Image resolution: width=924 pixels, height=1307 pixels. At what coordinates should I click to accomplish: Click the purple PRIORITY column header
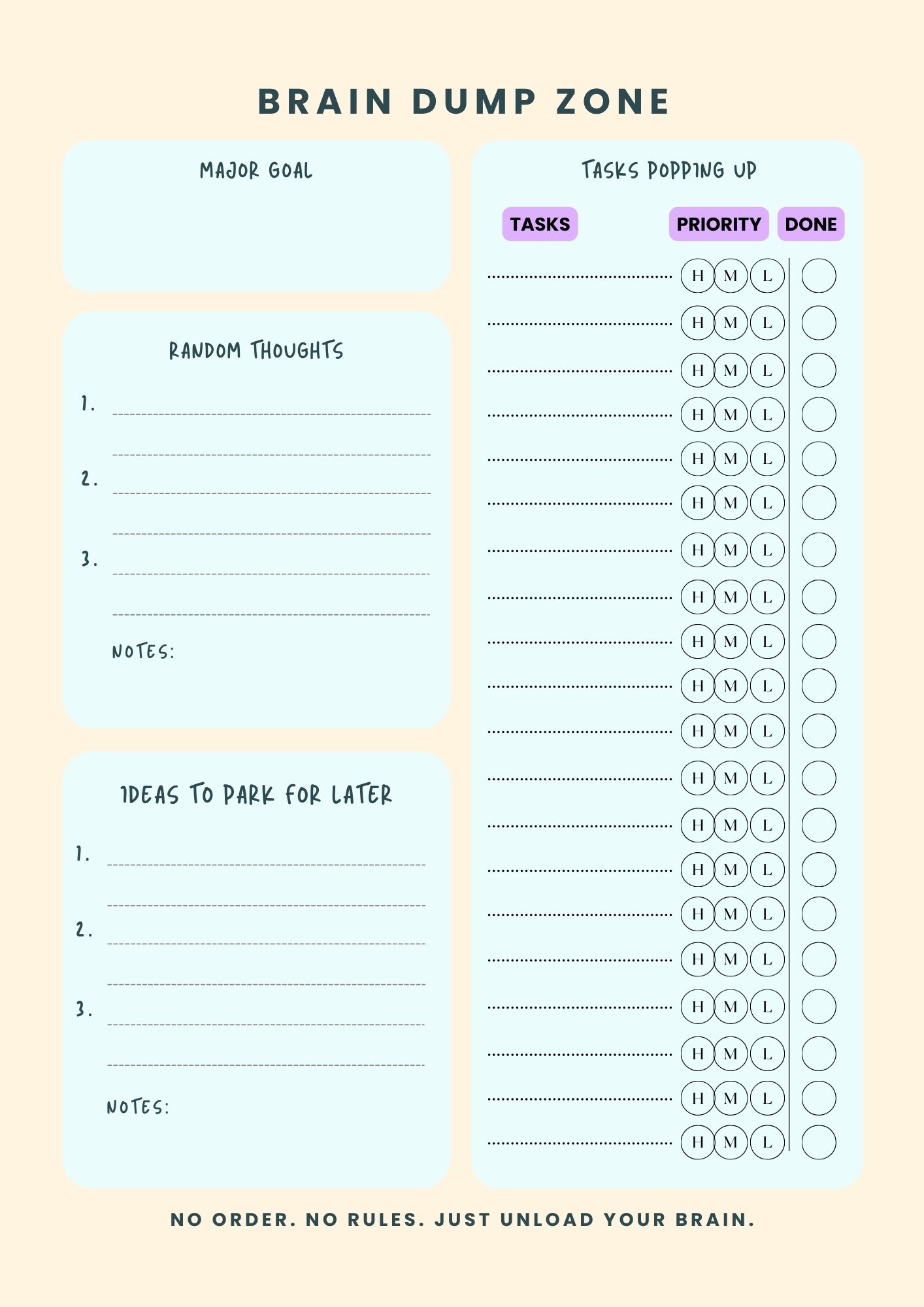click(718, 224)
